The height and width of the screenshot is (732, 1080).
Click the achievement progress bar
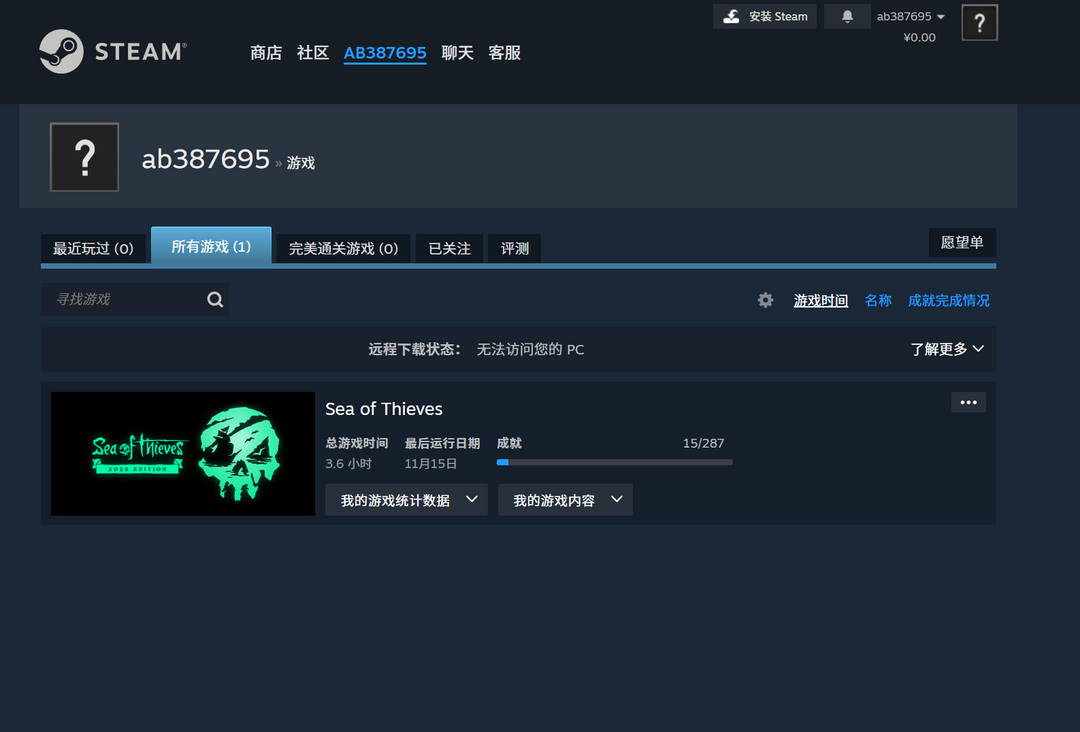click(614, 462)
